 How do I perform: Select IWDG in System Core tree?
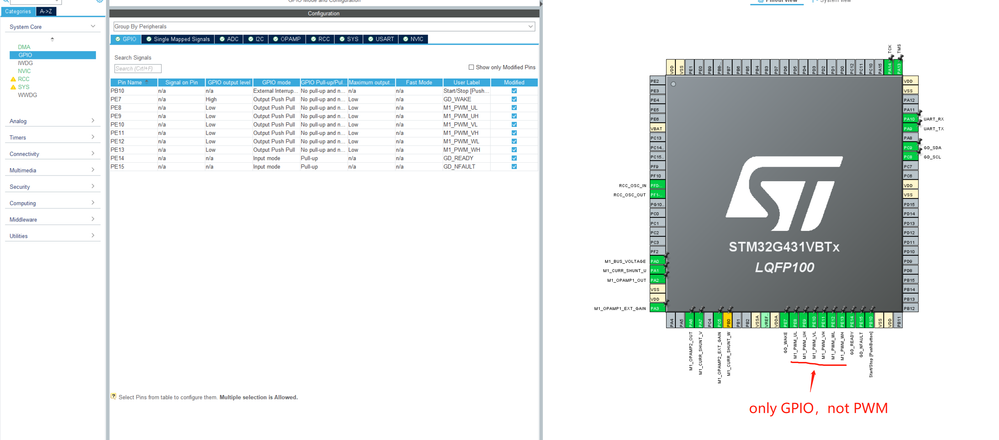[x=25, y=63]
